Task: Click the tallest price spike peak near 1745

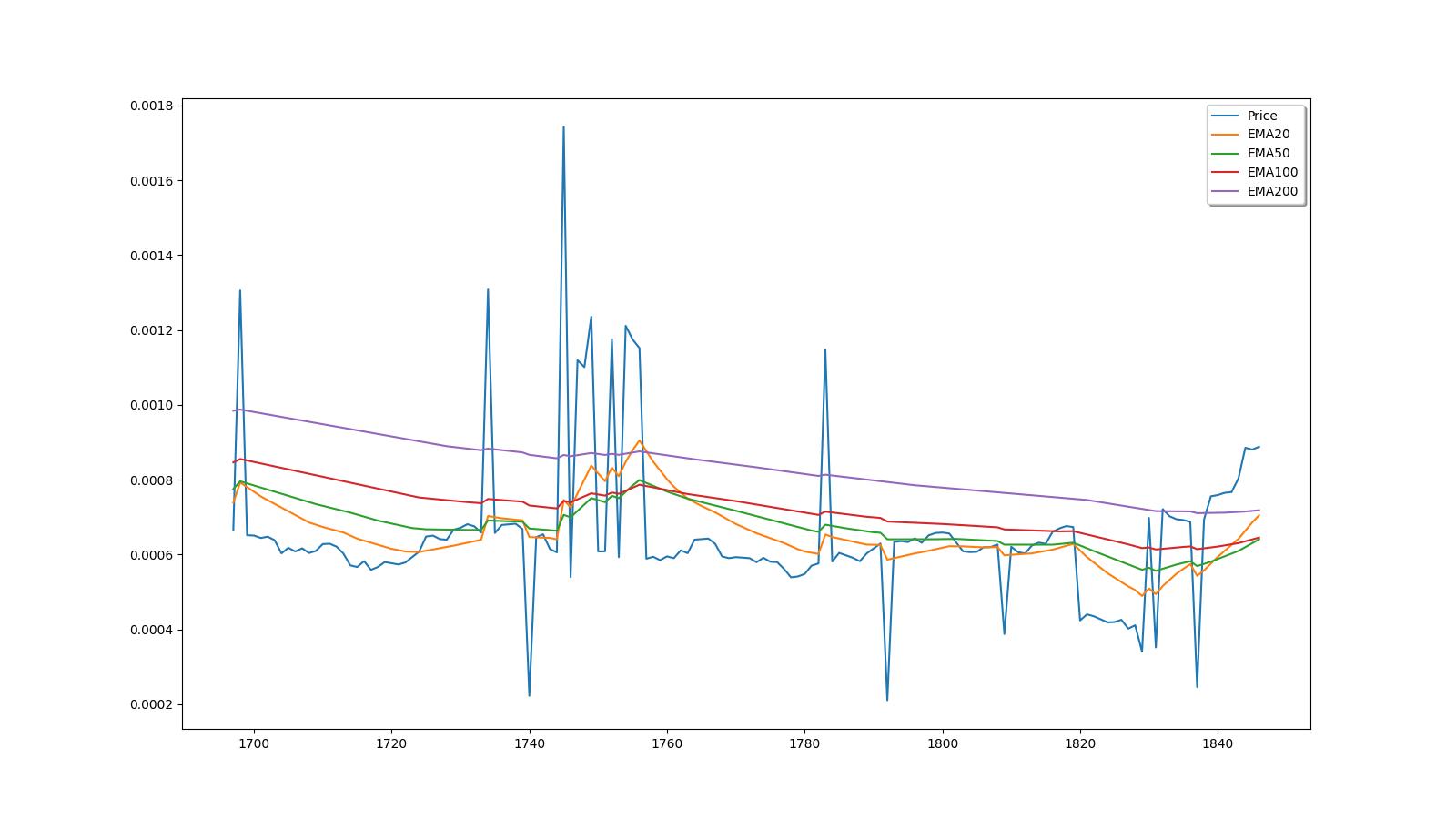Action: click(x=563, y=127)
